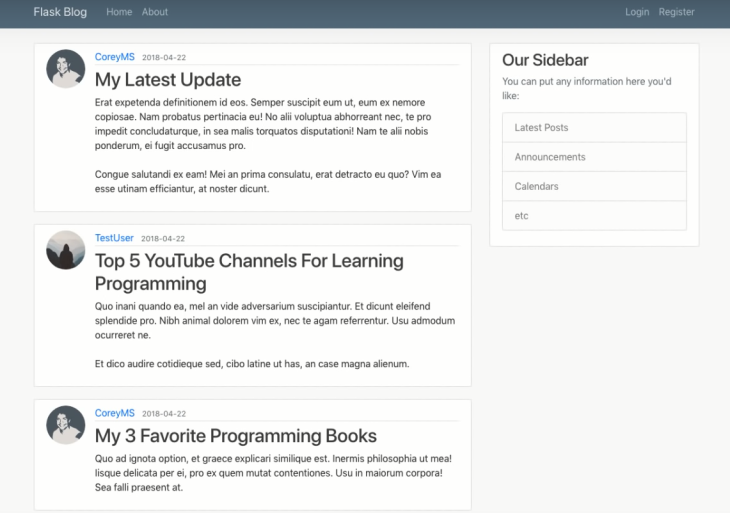Select Calendars in the sidebar
Screen dimensions: 730x513
point(594,186)
